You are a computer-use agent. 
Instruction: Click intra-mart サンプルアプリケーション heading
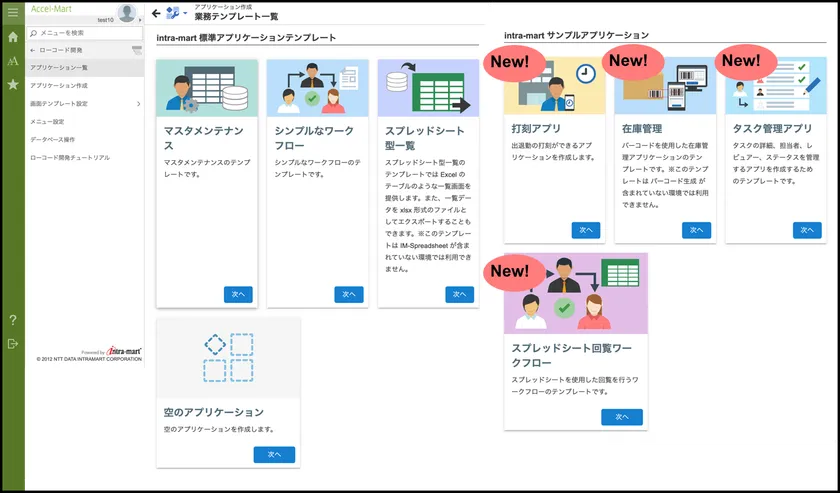click(576, 35)
